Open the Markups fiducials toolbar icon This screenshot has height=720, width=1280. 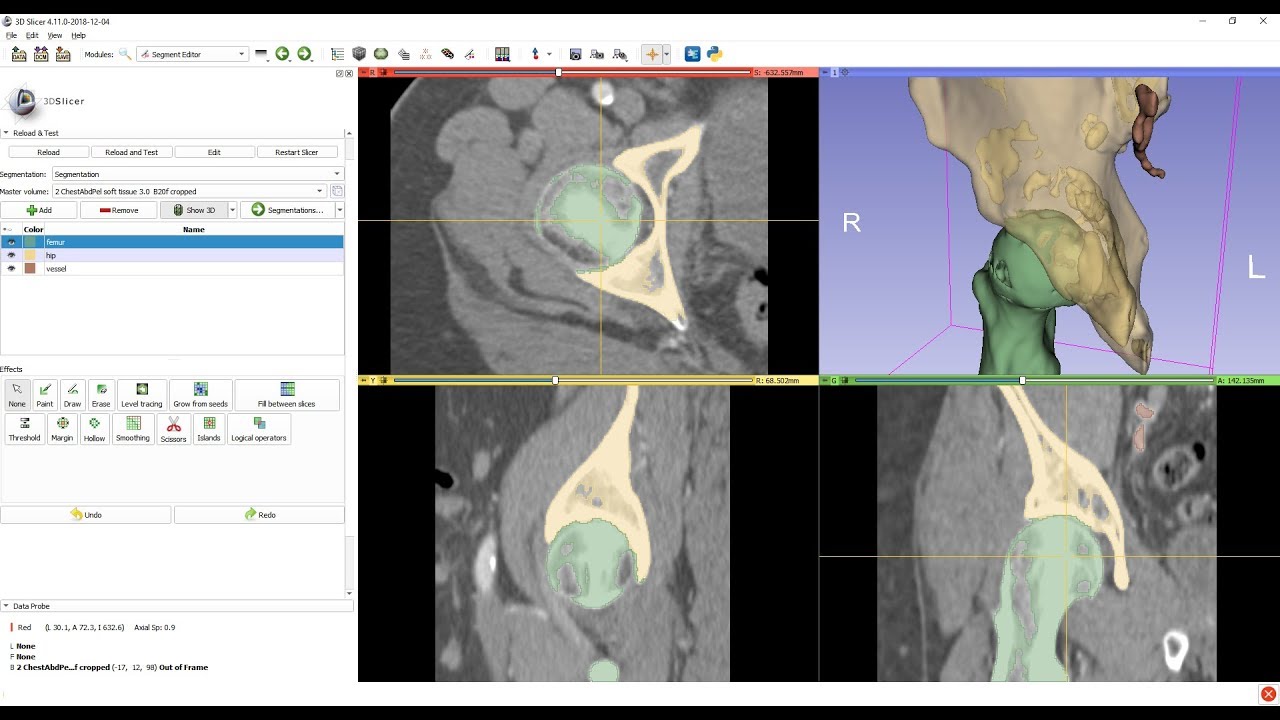426,54
